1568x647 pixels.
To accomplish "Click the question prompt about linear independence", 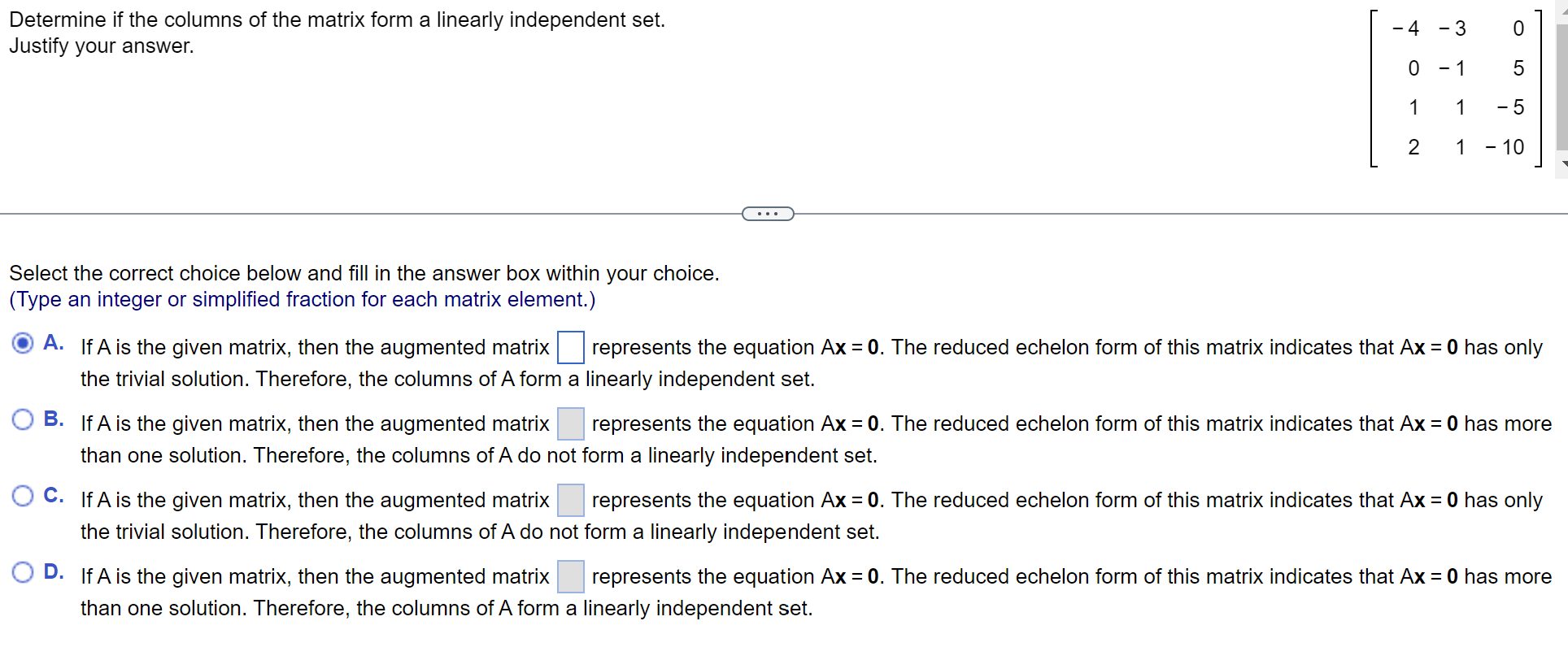I will pos(336,20).
